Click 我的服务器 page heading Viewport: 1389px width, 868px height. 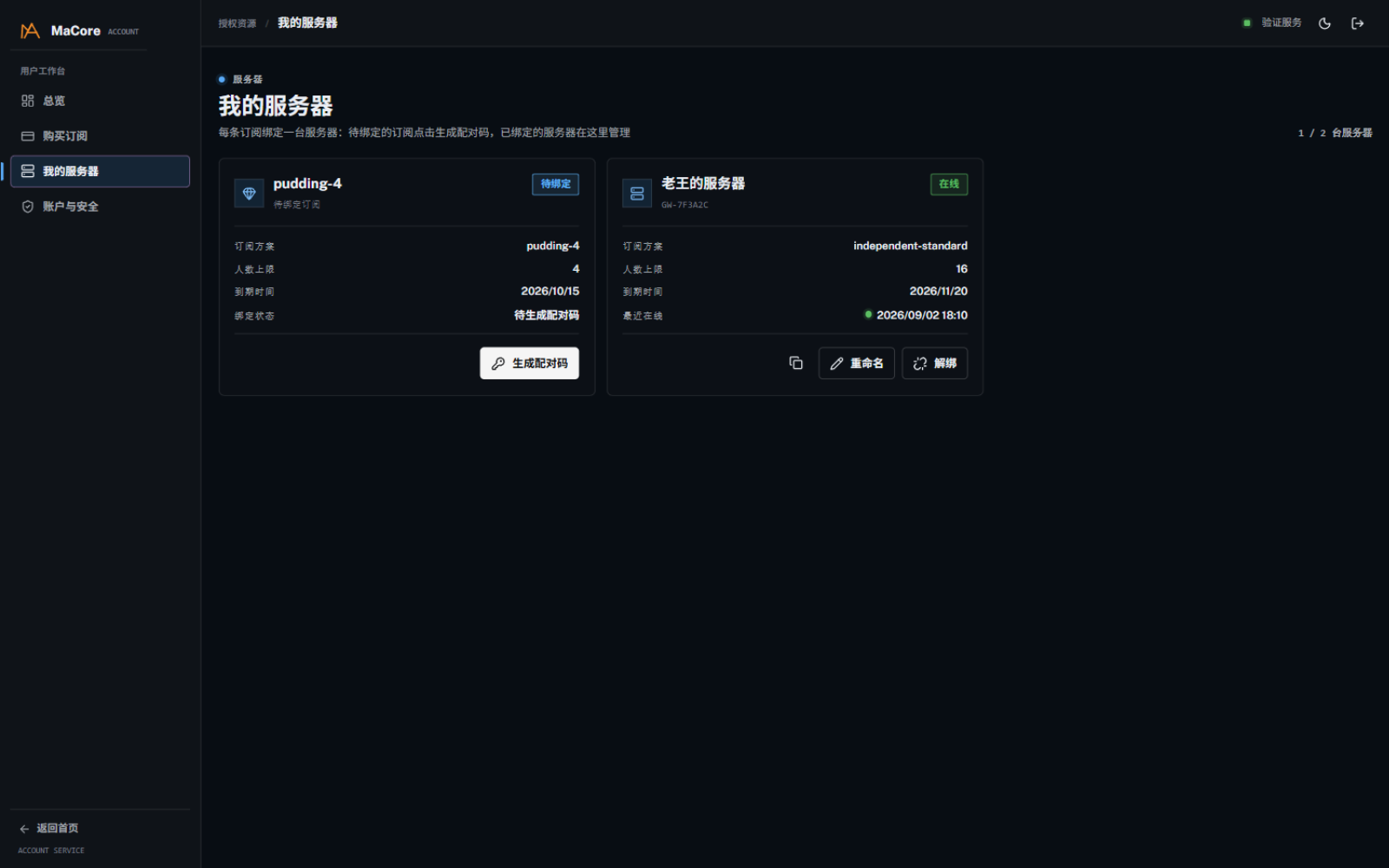click(x=276, y=106)
